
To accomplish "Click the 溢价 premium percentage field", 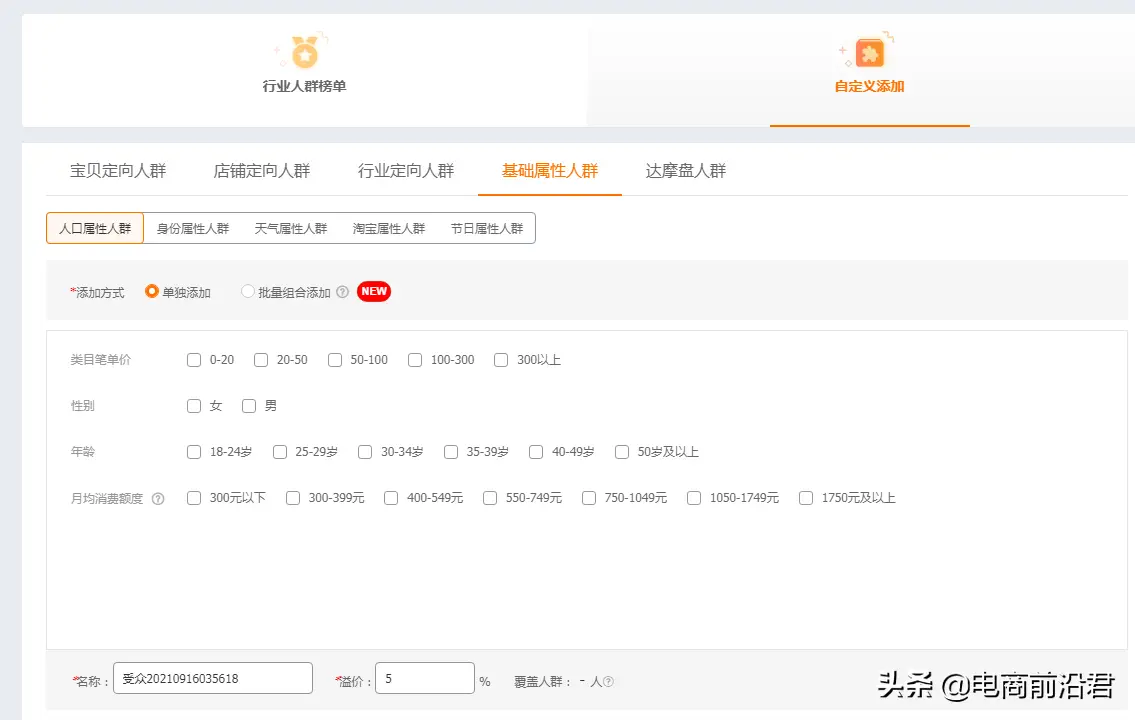I will [x=424, y=677].
